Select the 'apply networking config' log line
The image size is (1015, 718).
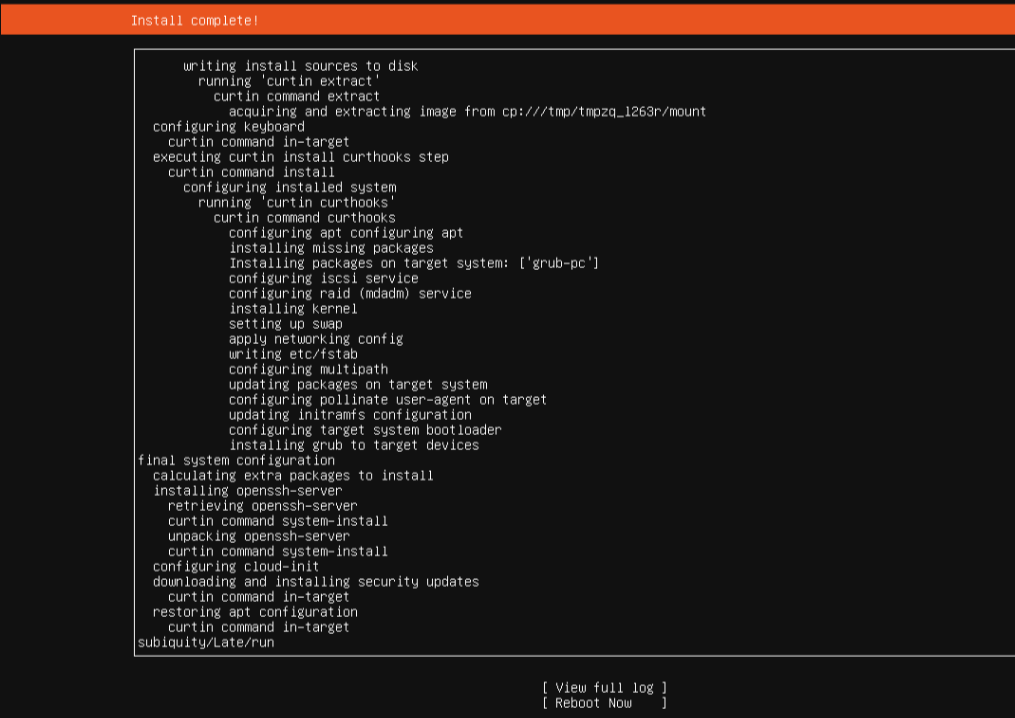coord(315,339)
